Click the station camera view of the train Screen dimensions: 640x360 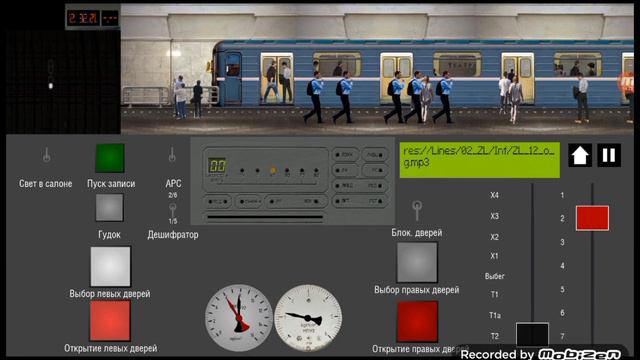(377, 69)
